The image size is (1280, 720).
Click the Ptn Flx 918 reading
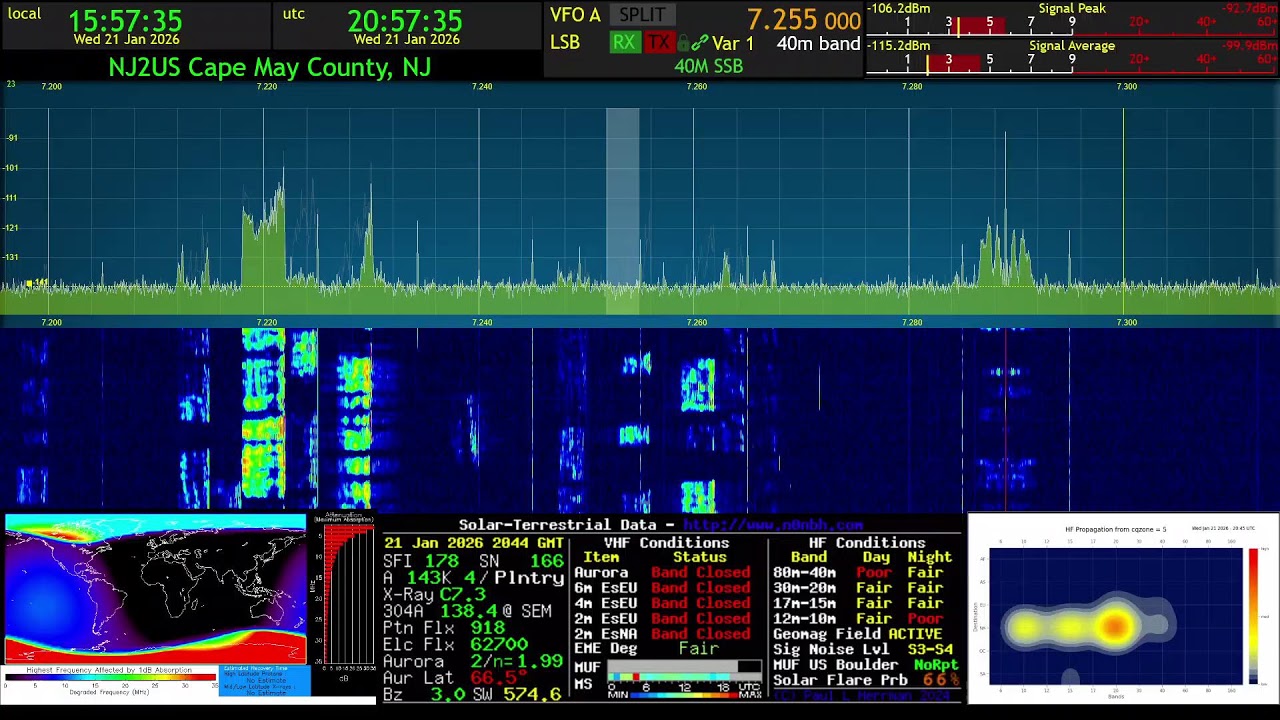click(444, 628)
